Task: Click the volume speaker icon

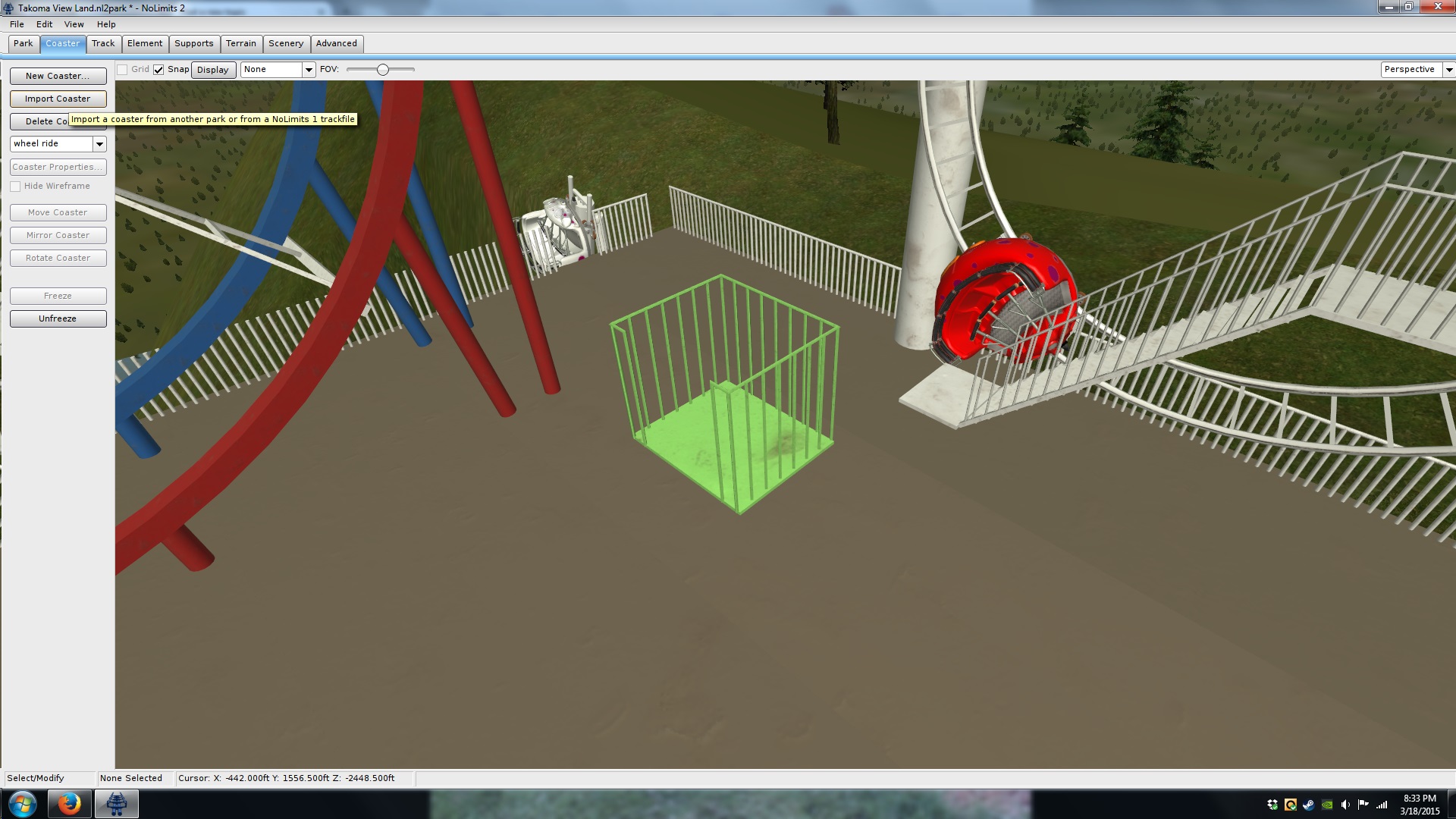Action: click(x=1345, y=805)
